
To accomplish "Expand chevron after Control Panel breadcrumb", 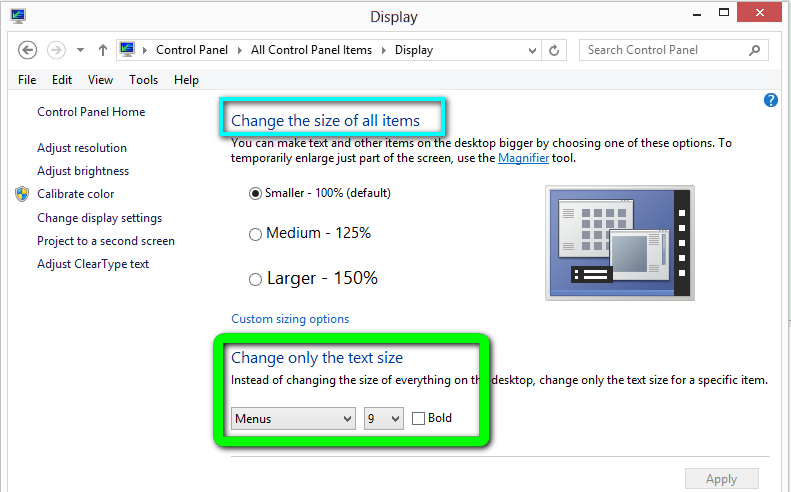I will [240, 50].
